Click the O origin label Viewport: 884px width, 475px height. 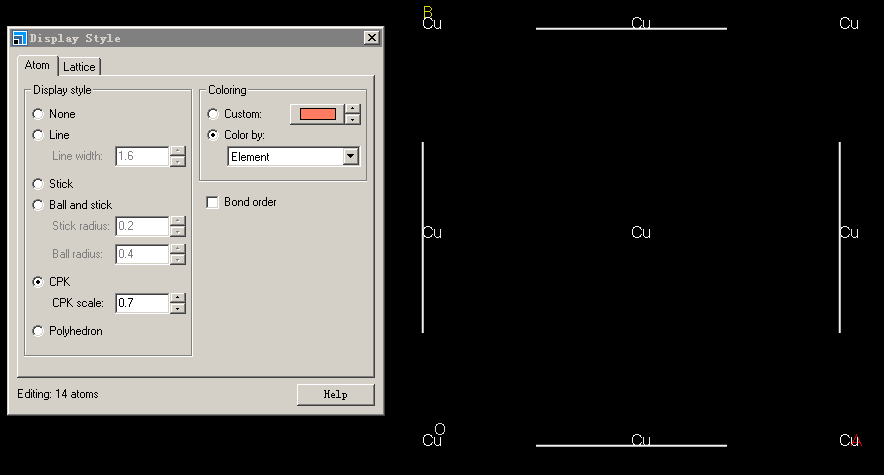[440, 429]
